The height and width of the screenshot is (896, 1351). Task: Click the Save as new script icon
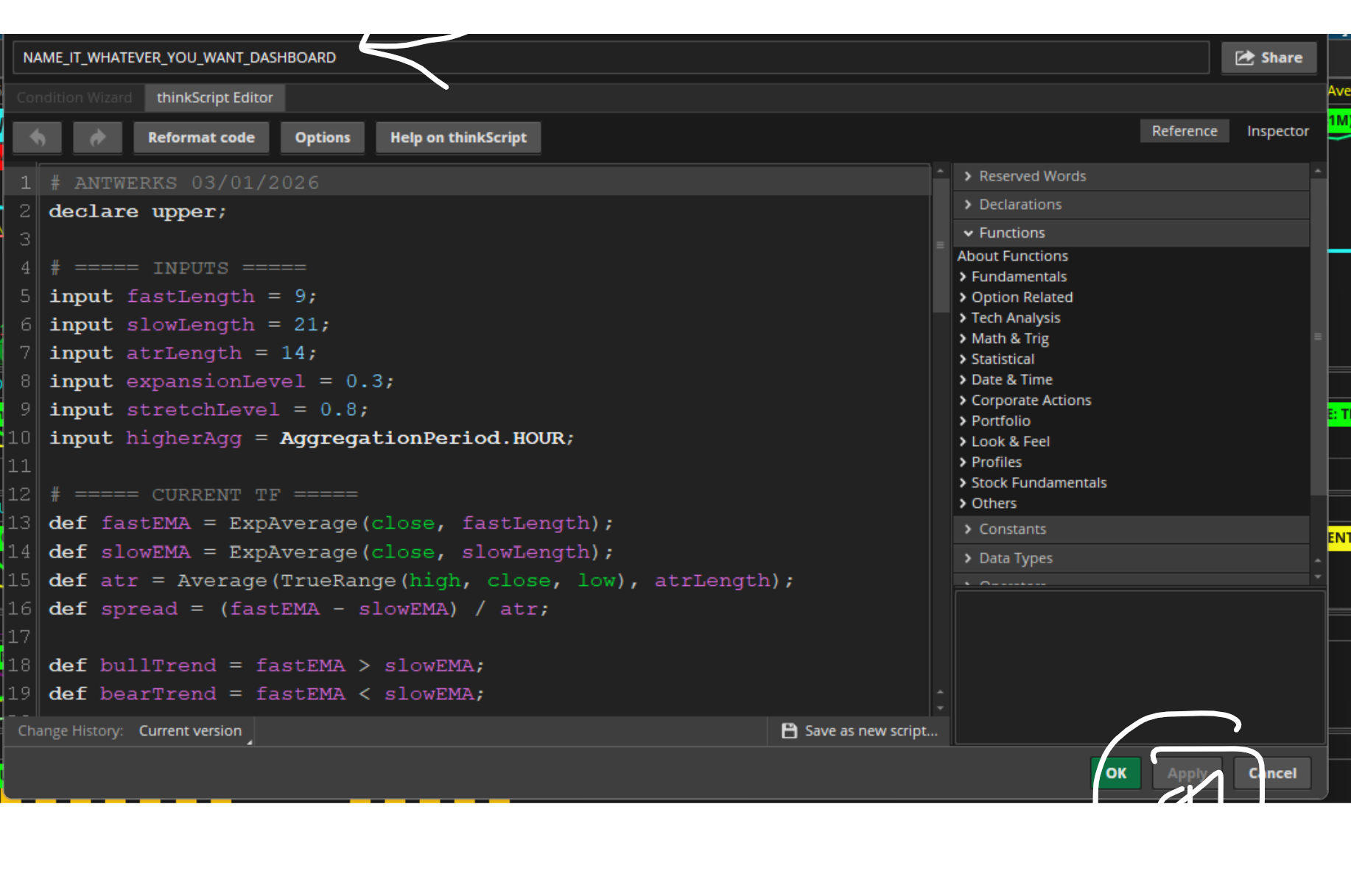tap(789, 730)
